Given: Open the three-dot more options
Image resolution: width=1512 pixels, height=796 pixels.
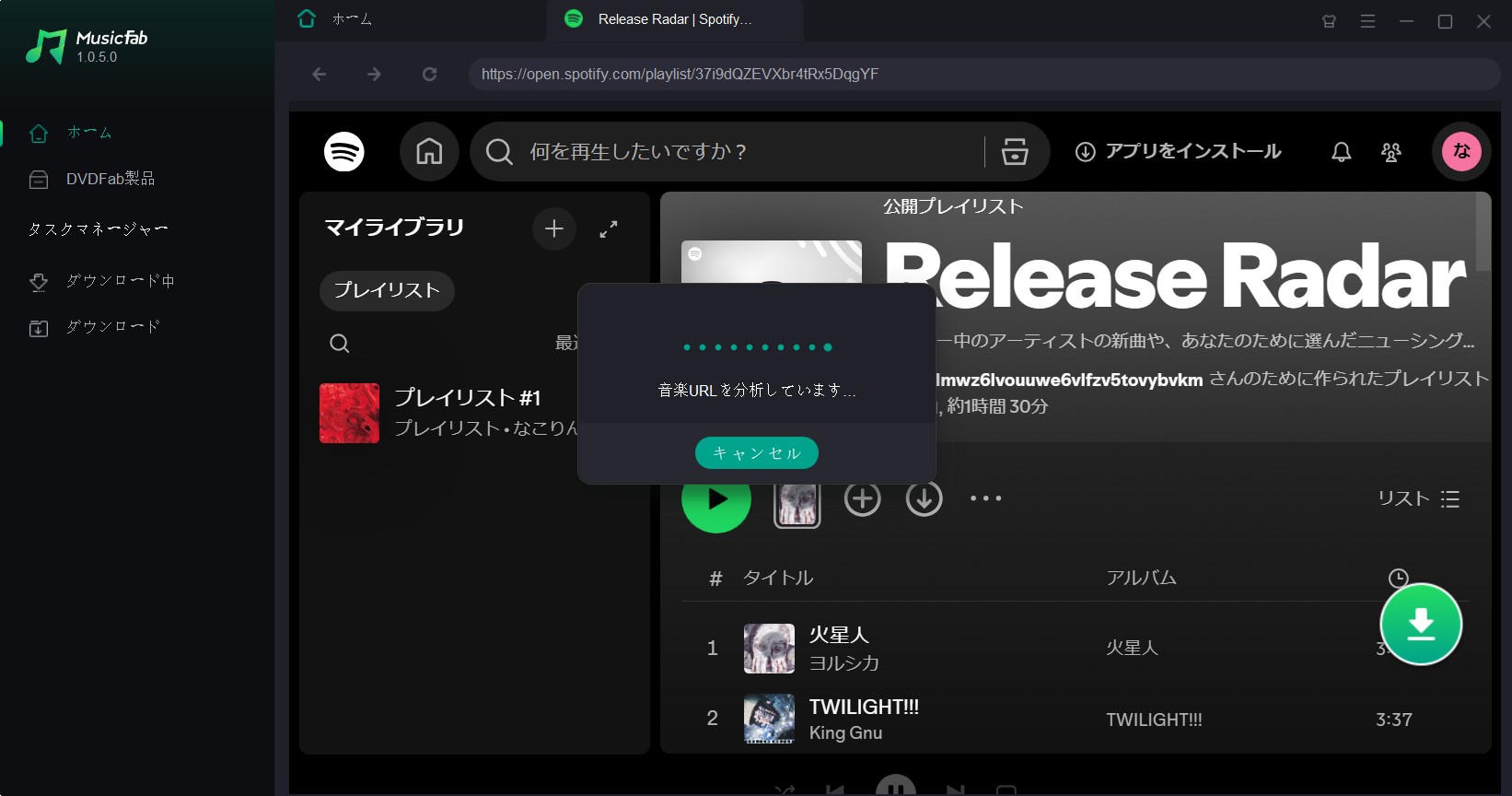Looking at the screenshot, I should click(985, 498).
